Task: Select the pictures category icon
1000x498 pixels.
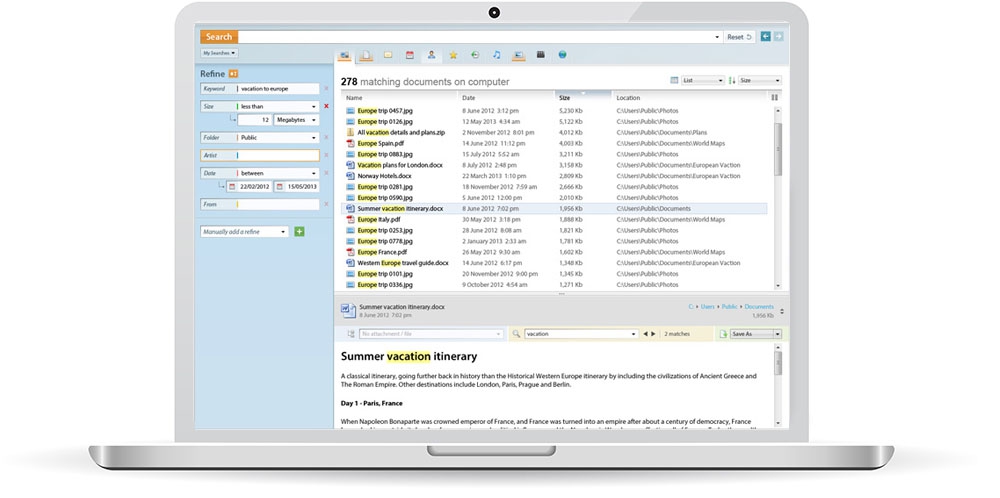Action: point(518,55)
